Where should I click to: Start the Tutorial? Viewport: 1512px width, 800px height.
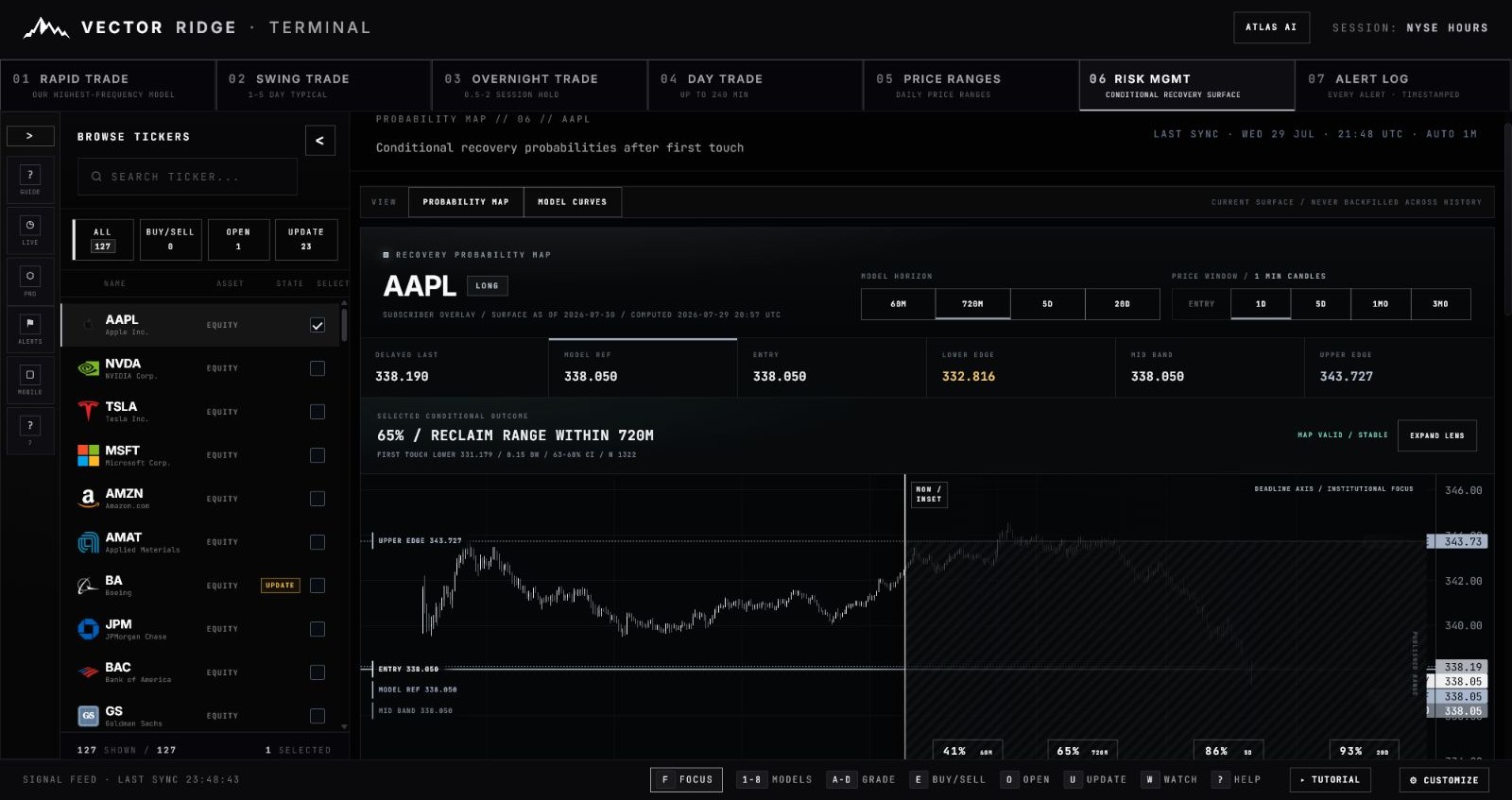click(x=1330, y=779)
